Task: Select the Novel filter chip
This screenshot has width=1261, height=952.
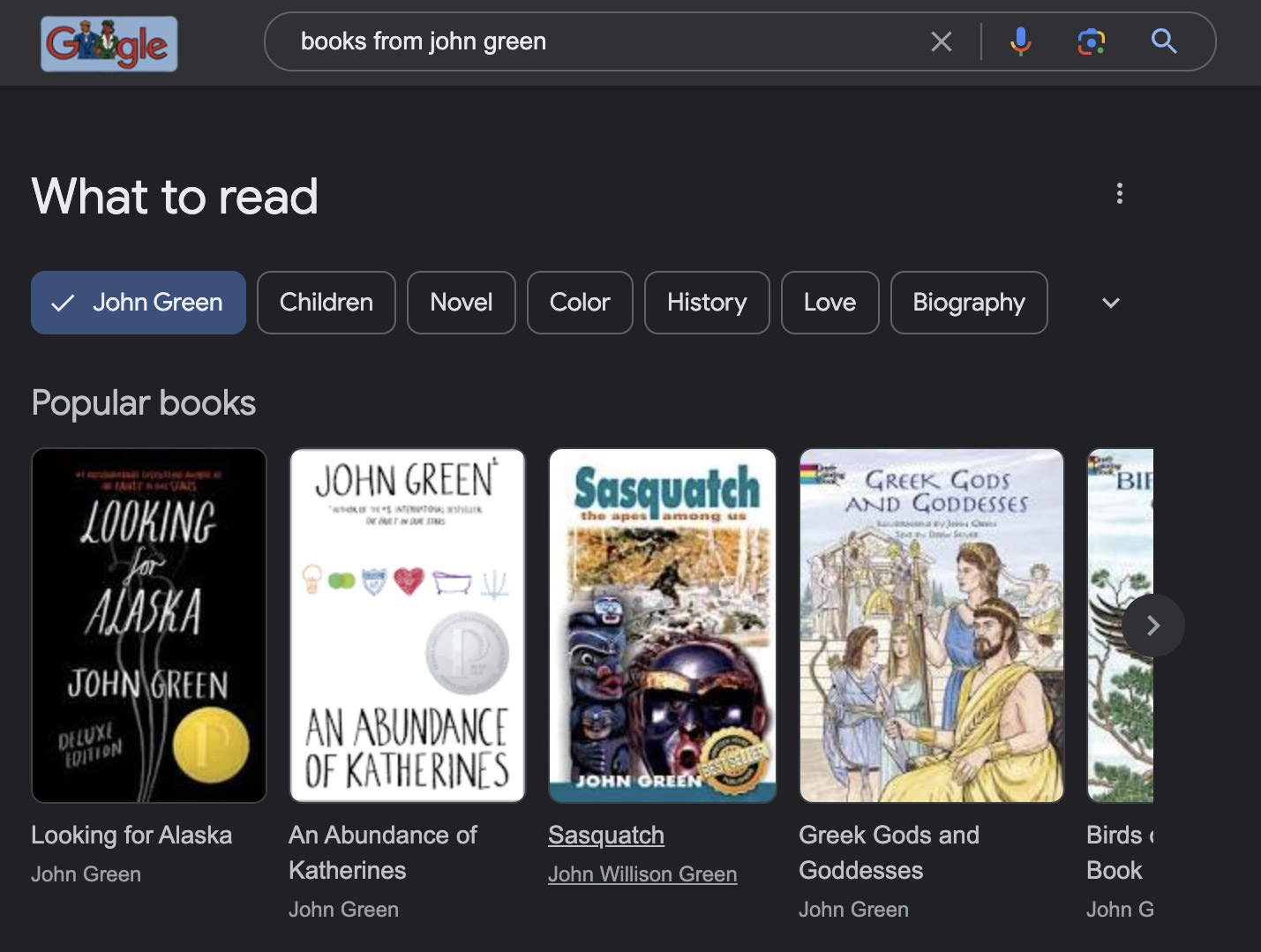Action: click(x=462, y=303)
